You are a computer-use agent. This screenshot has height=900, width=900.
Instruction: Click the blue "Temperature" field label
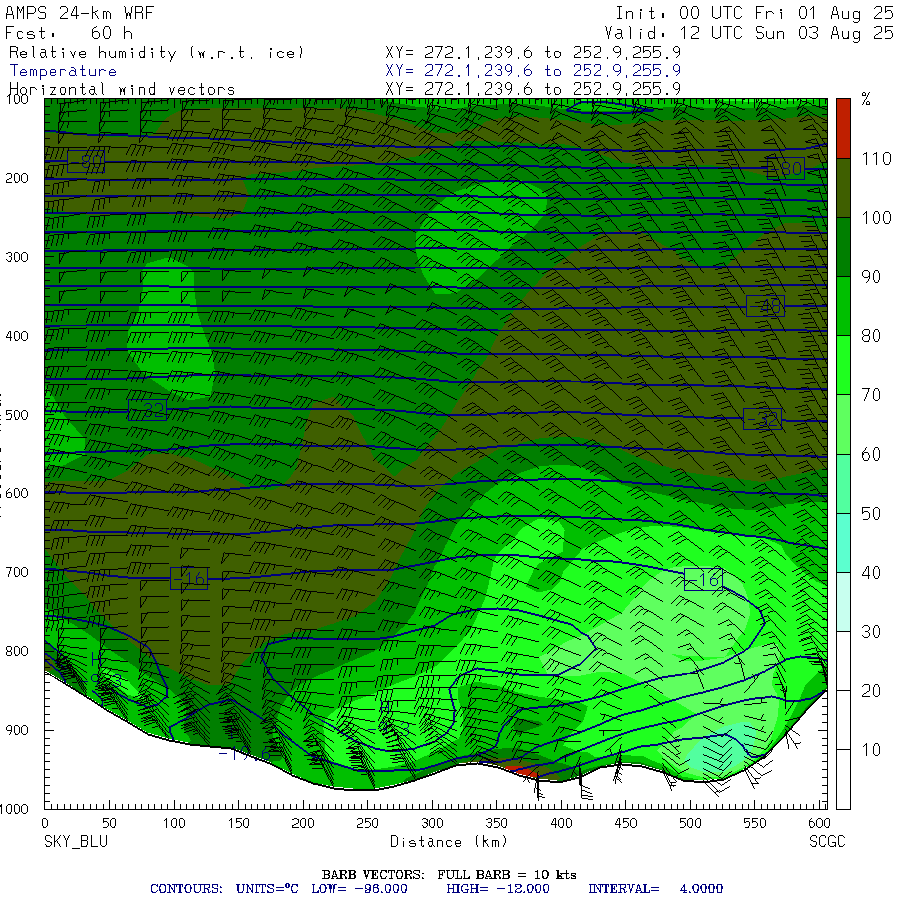[x=63, y=71]
